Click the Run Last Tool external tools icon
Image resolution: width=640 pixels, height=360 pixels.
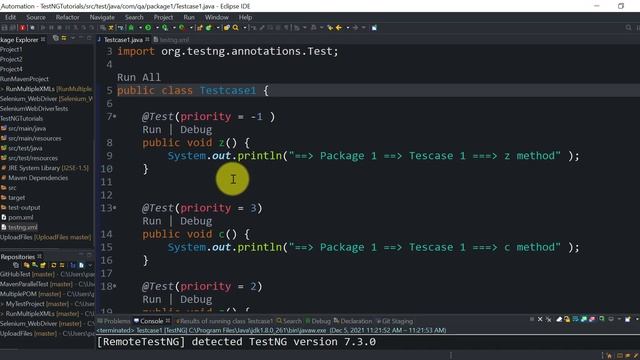click(182, 28)
